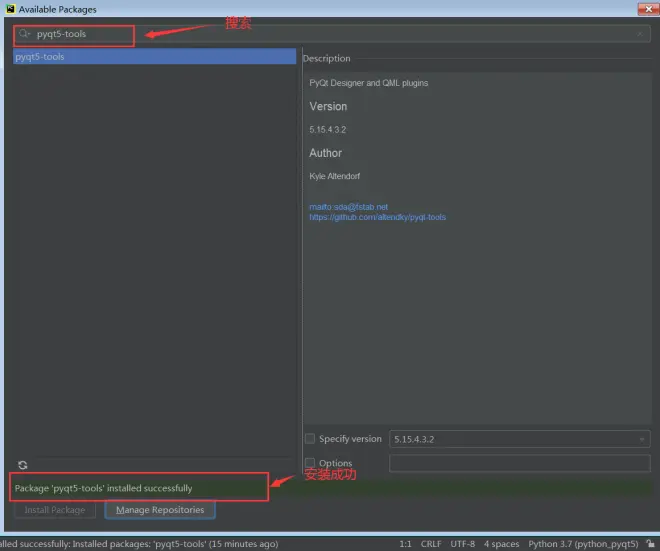Click the reload packages list icon
Image resolution: width=660 pixels, height=551 pixels.
click(23, 465)
